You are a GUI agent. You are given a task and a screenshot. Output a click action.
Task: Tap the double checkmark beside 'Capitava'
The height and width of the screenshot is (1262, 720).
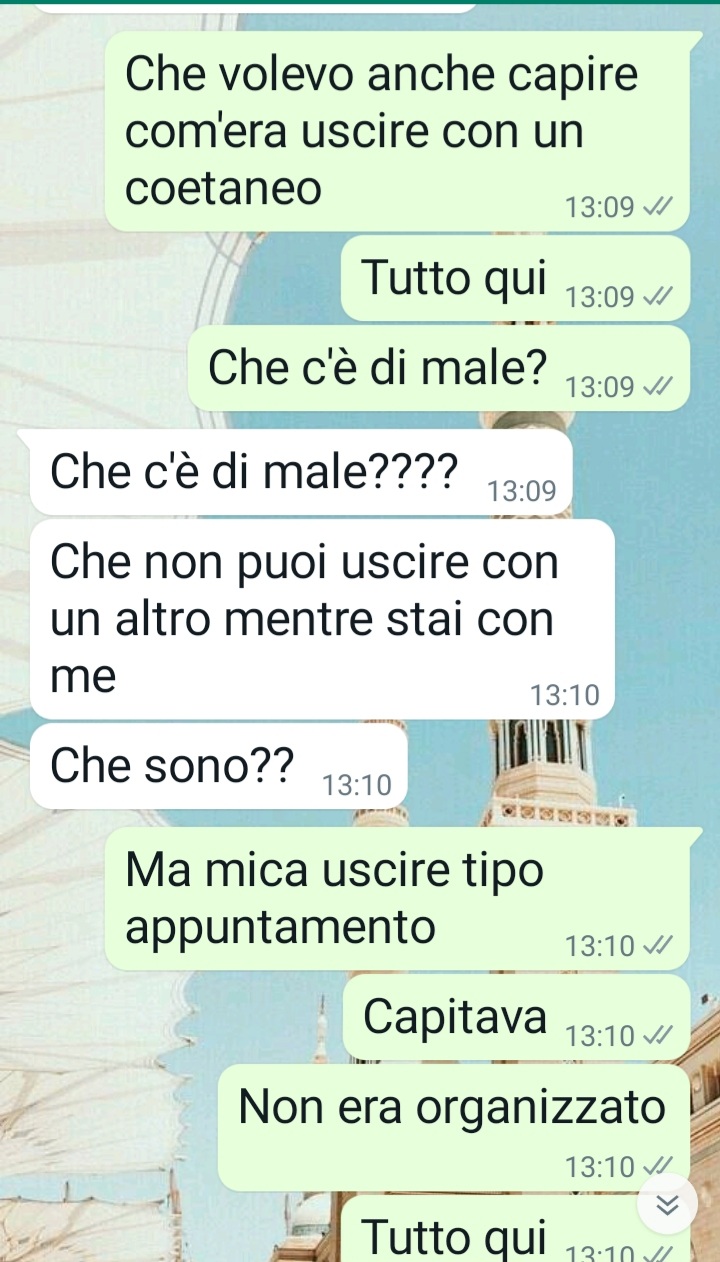click(657, 1037)
